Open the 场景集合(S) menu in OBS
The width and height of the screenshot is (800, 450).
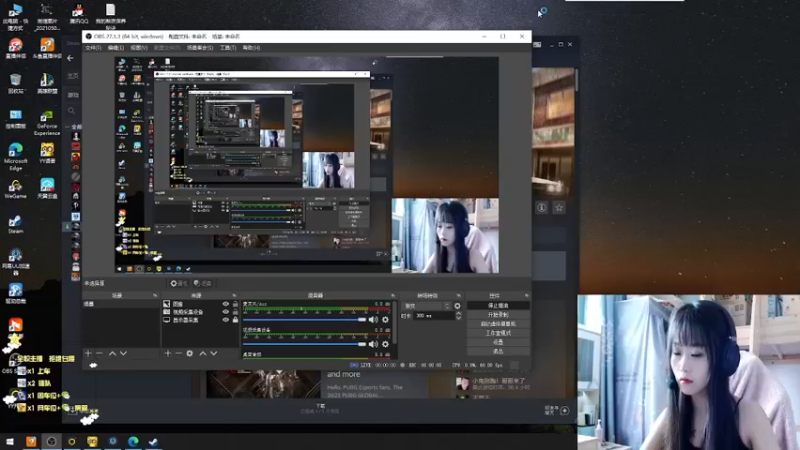click(x=200, y=48)
